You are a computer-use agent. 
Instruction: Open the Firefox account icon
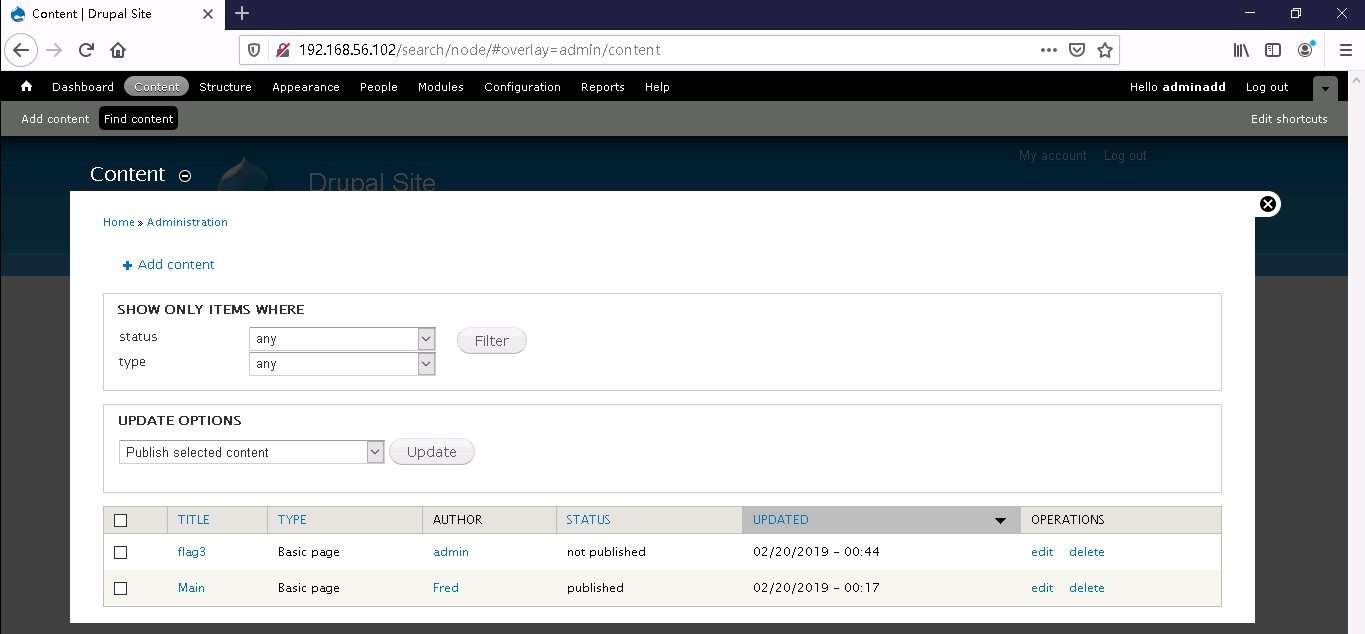click(1306, 50)
